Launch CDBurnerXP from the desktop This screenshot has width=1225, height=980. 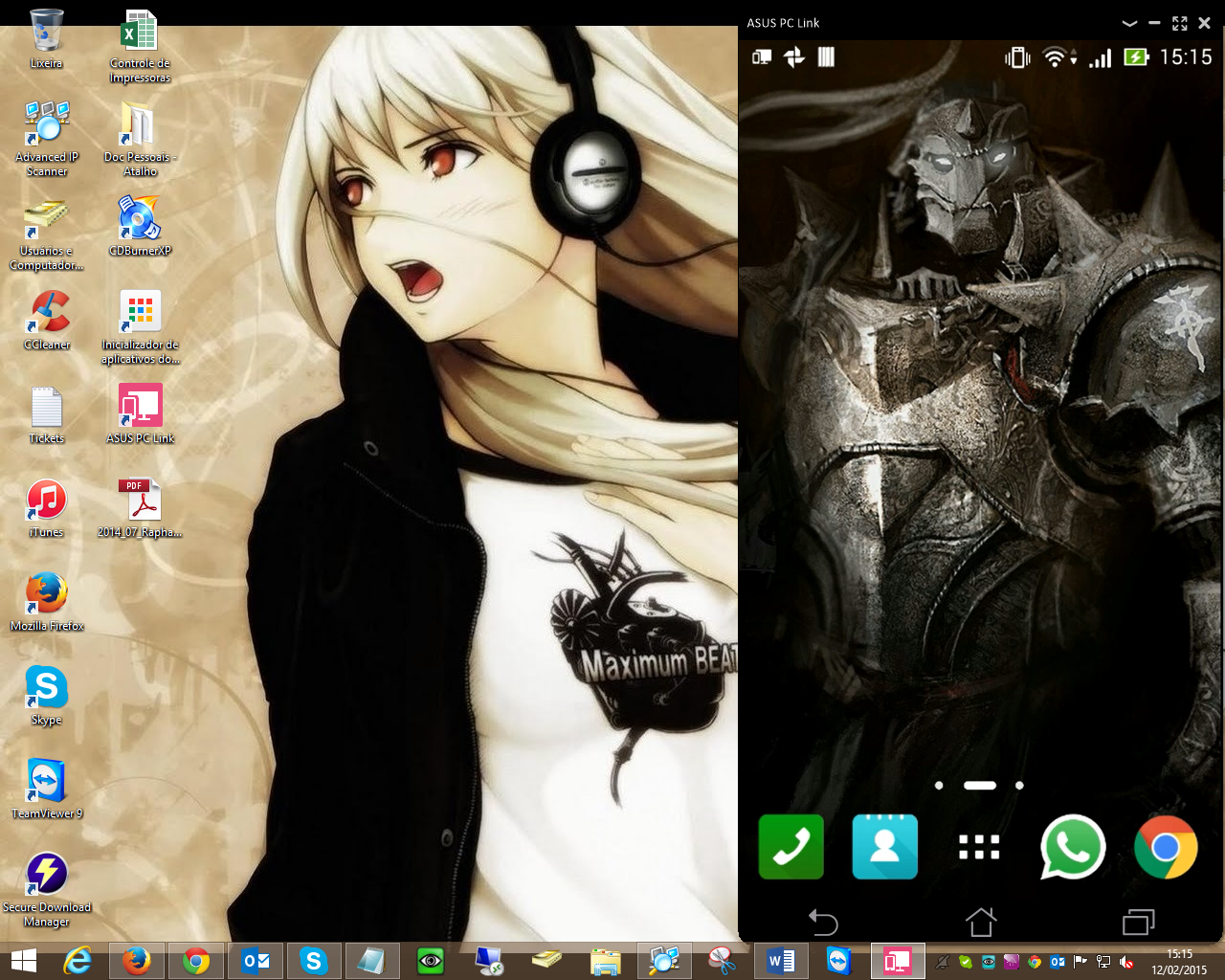(x=140, y=226)
